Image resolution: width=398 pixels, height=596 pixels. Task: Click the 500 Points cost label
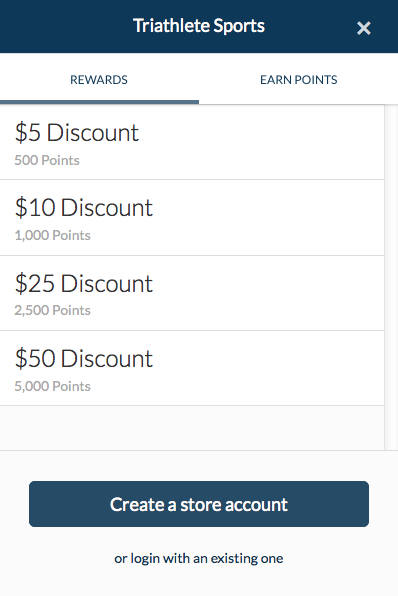click(47, 160)
